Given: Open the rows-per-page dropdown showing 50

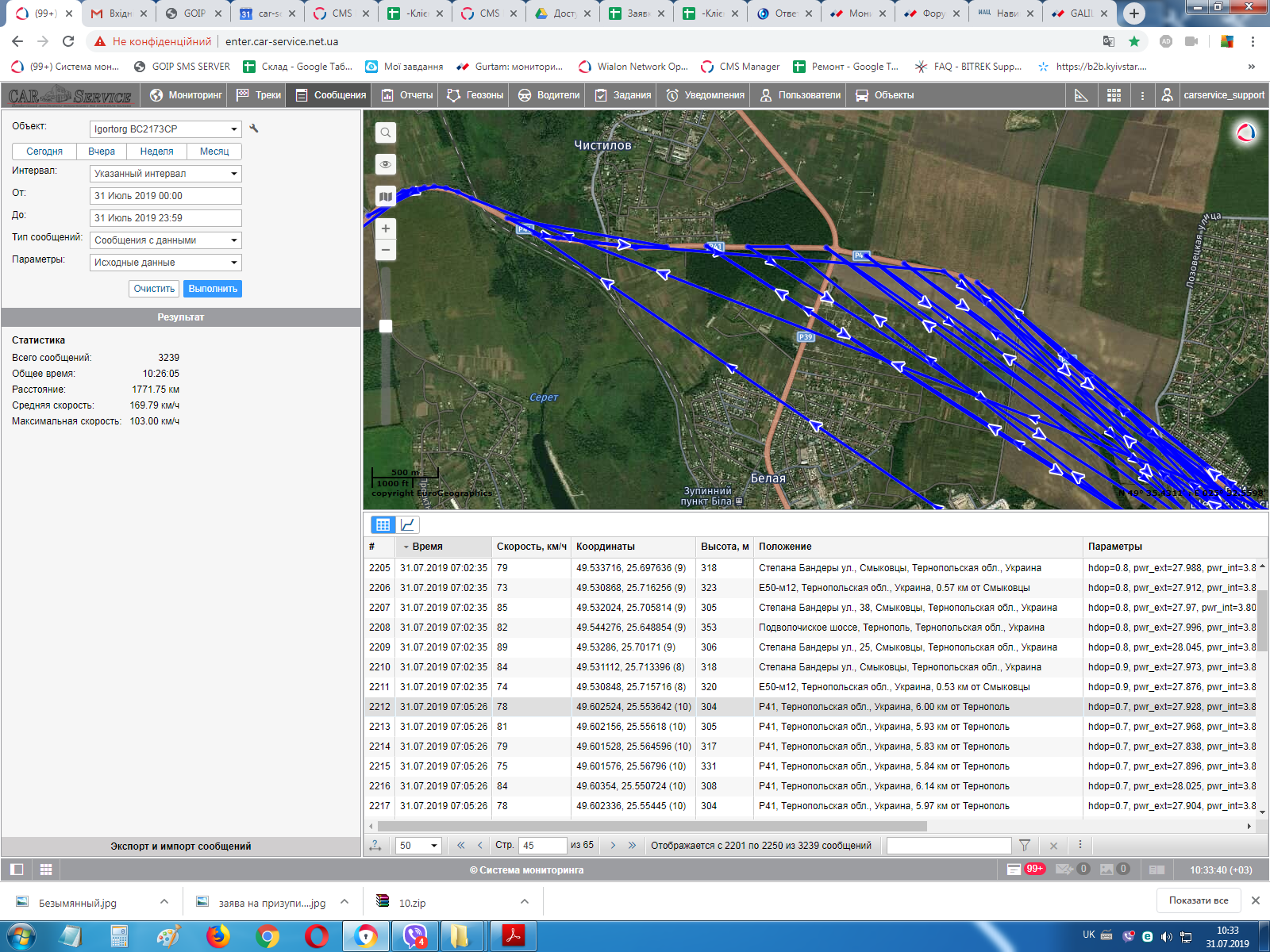Looking at the screenshot, I should coord(418,846).
